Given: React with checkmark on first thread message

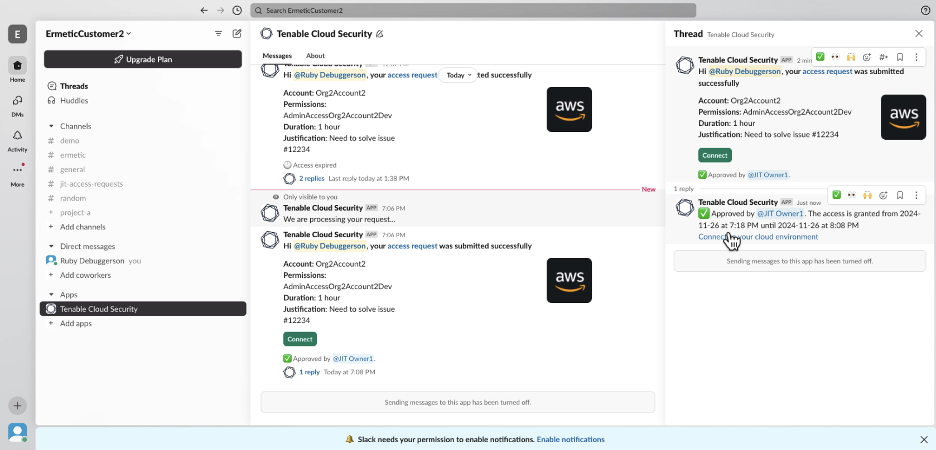Looking at the screenshot, I should point(820,57).
